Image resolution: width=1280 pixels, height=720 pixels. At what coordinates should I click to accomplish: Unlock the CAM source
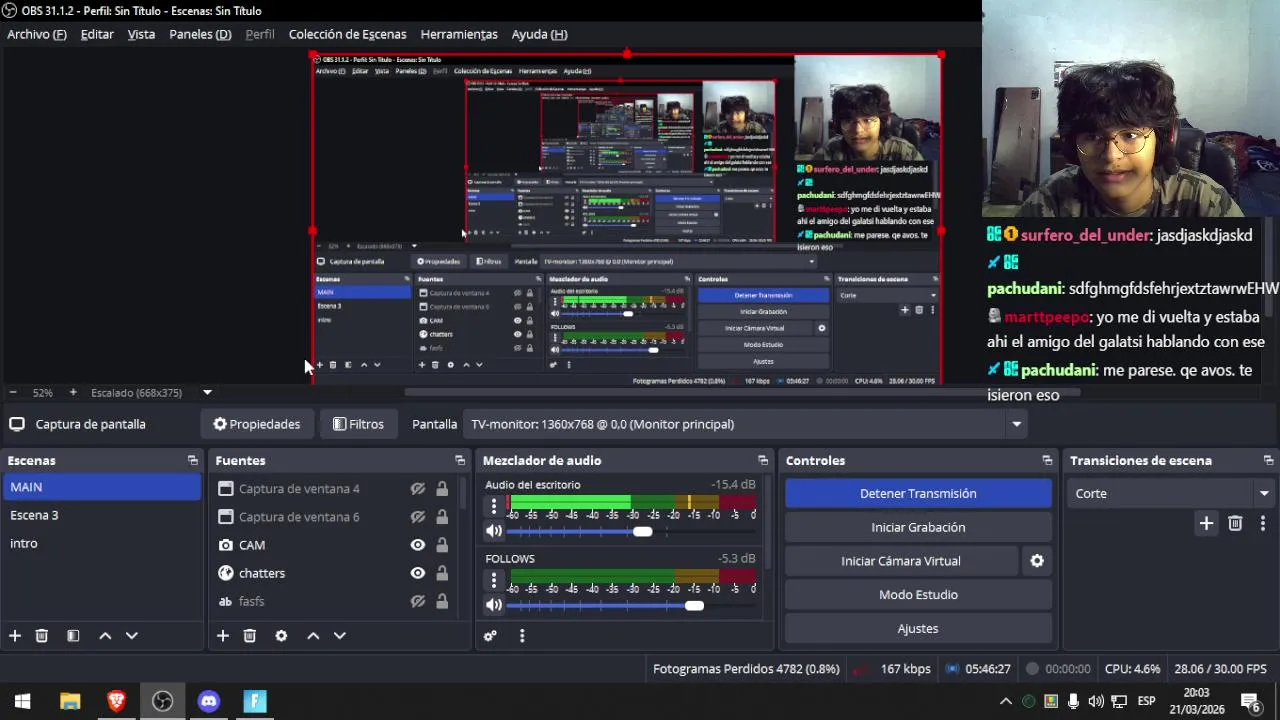[x=442, y=545]
